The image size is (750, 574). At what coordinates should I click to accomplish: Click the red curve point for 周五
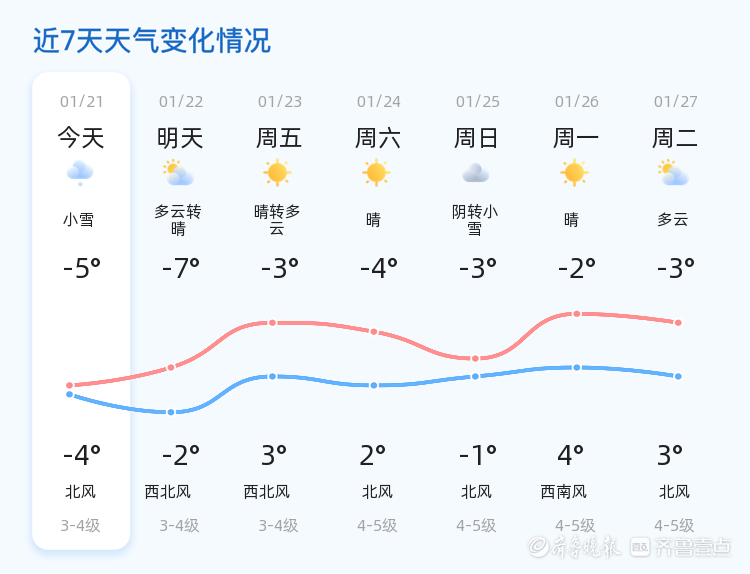pyautogui.click(x=272, y=322)
